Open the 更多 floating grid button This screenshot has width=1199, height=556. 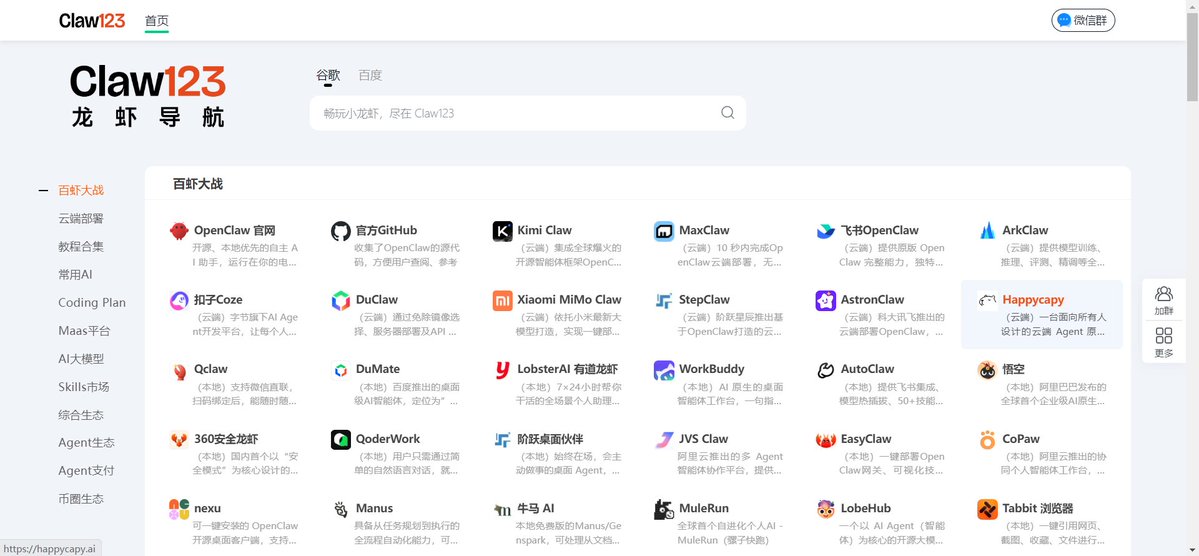[x=1164, y=342]
